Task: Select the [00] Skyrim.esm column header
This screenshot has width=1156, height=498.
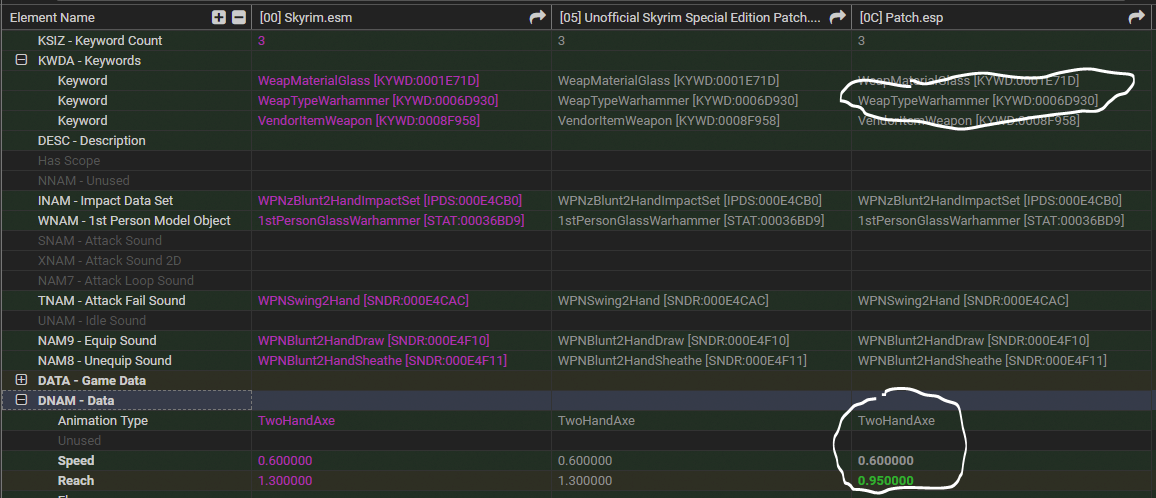Action: click(x=303, y=17)
